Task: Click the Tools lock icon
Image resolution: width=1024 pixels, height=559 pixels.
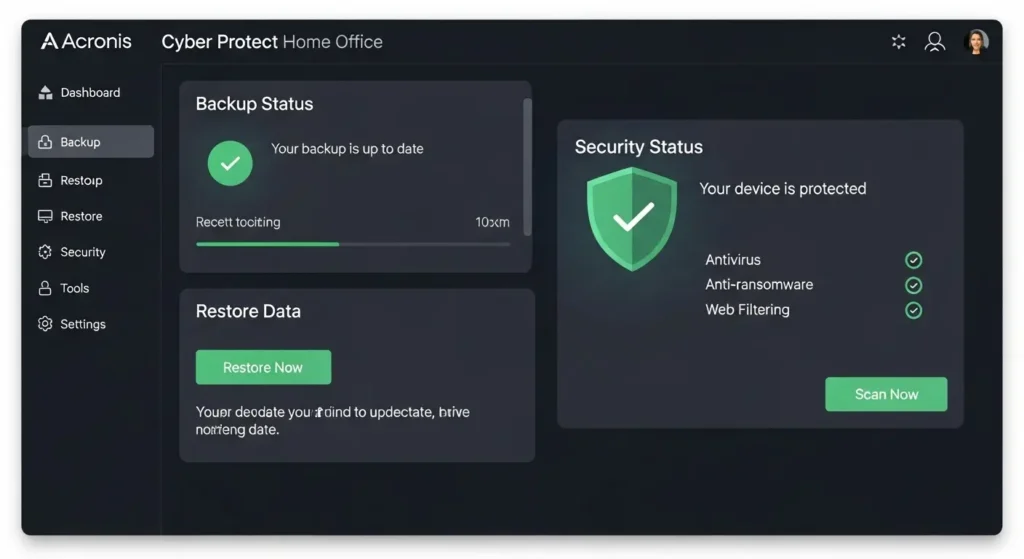Action: pos(45,288)
